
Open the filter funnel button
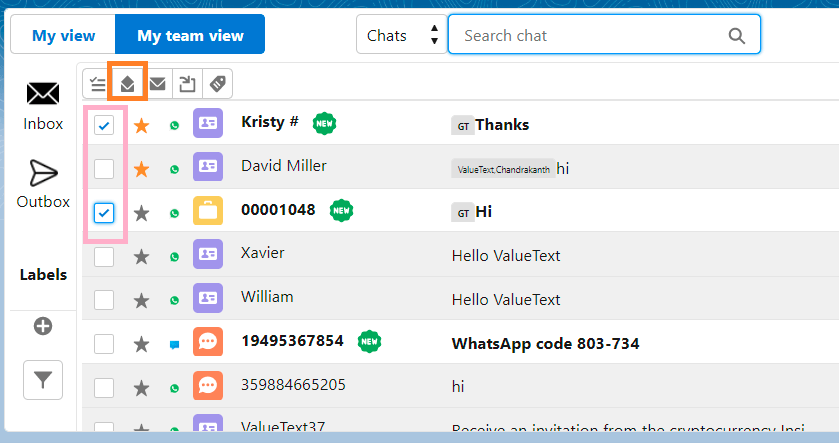(43, 380)
